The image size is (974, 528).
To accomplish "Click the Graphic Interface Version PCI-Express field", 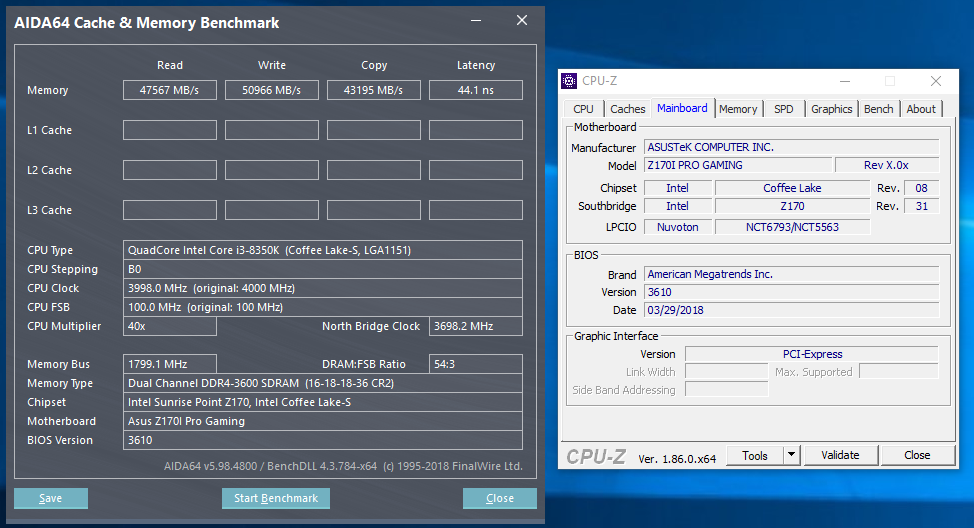I will click(812, 354).
